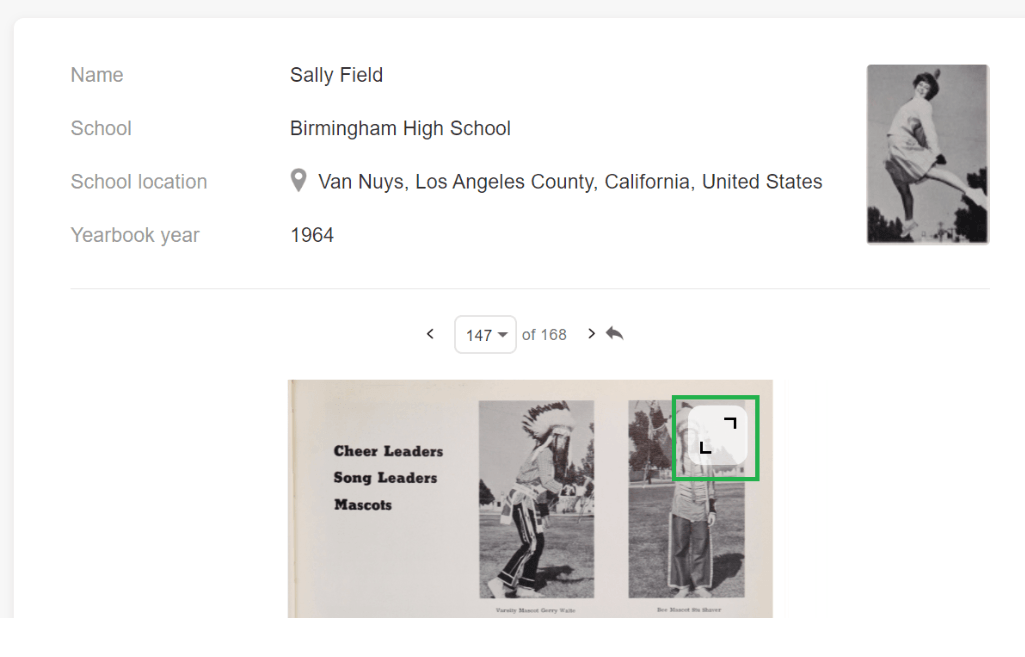This screenshot has height=657, width=1025.
Task: Click the Van Nuys location address
Action: (570, 182)
